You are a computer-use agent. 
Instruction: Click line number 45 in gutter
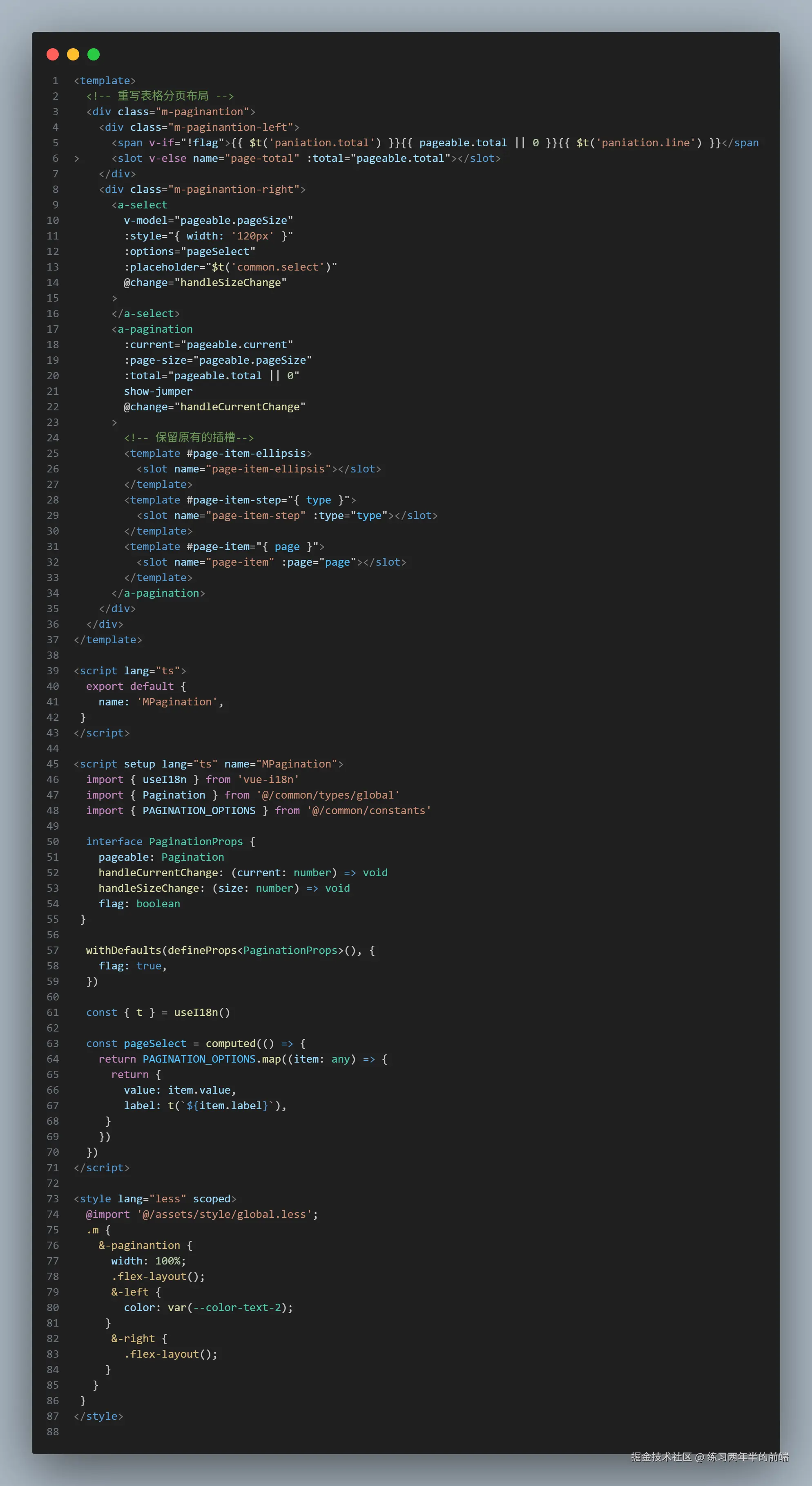(52, 764)
